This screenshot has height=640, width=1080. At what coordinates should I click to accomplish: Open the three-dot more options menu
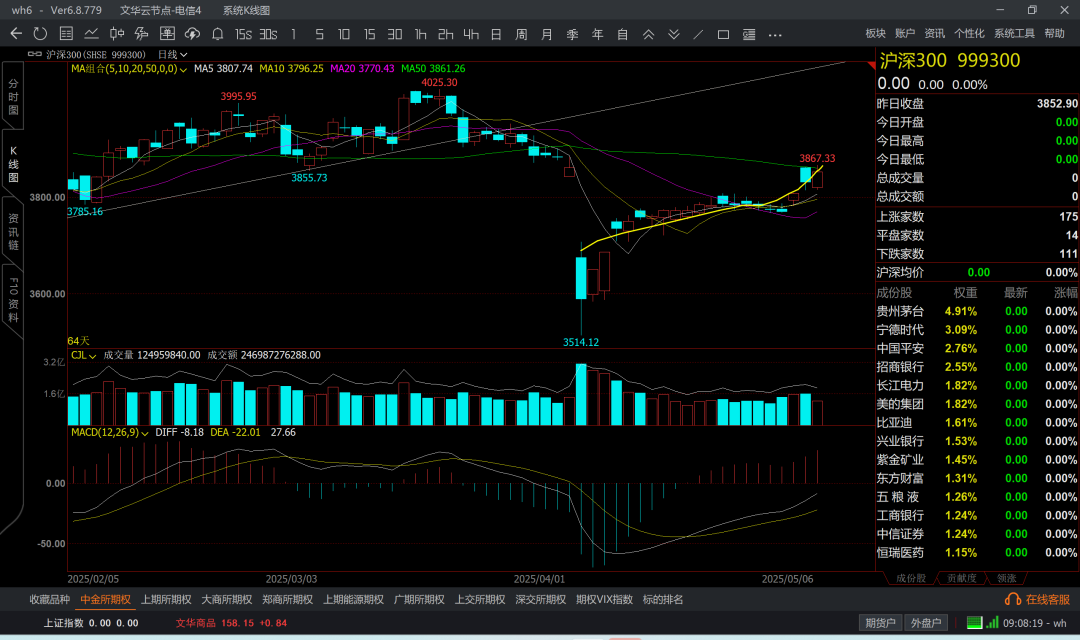click(x=775, y=34)
